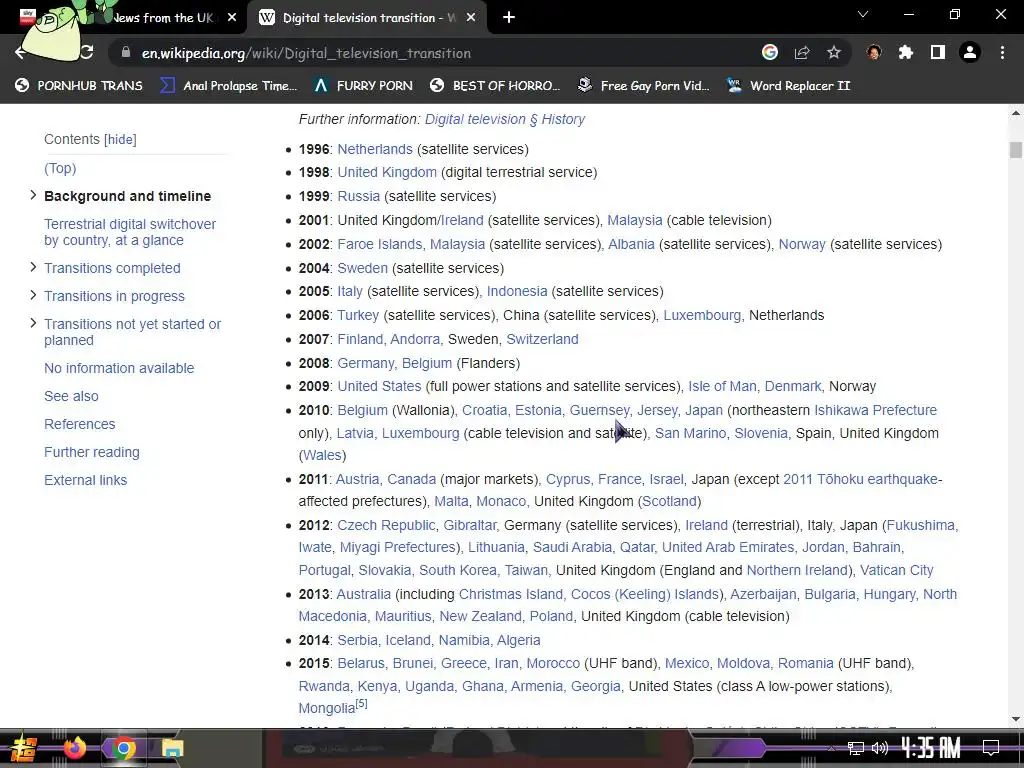The height and width of the screenshot is (768, 1024).
Task: Open footnote reference [5] after Mongolia
Action: click(361, 704)
